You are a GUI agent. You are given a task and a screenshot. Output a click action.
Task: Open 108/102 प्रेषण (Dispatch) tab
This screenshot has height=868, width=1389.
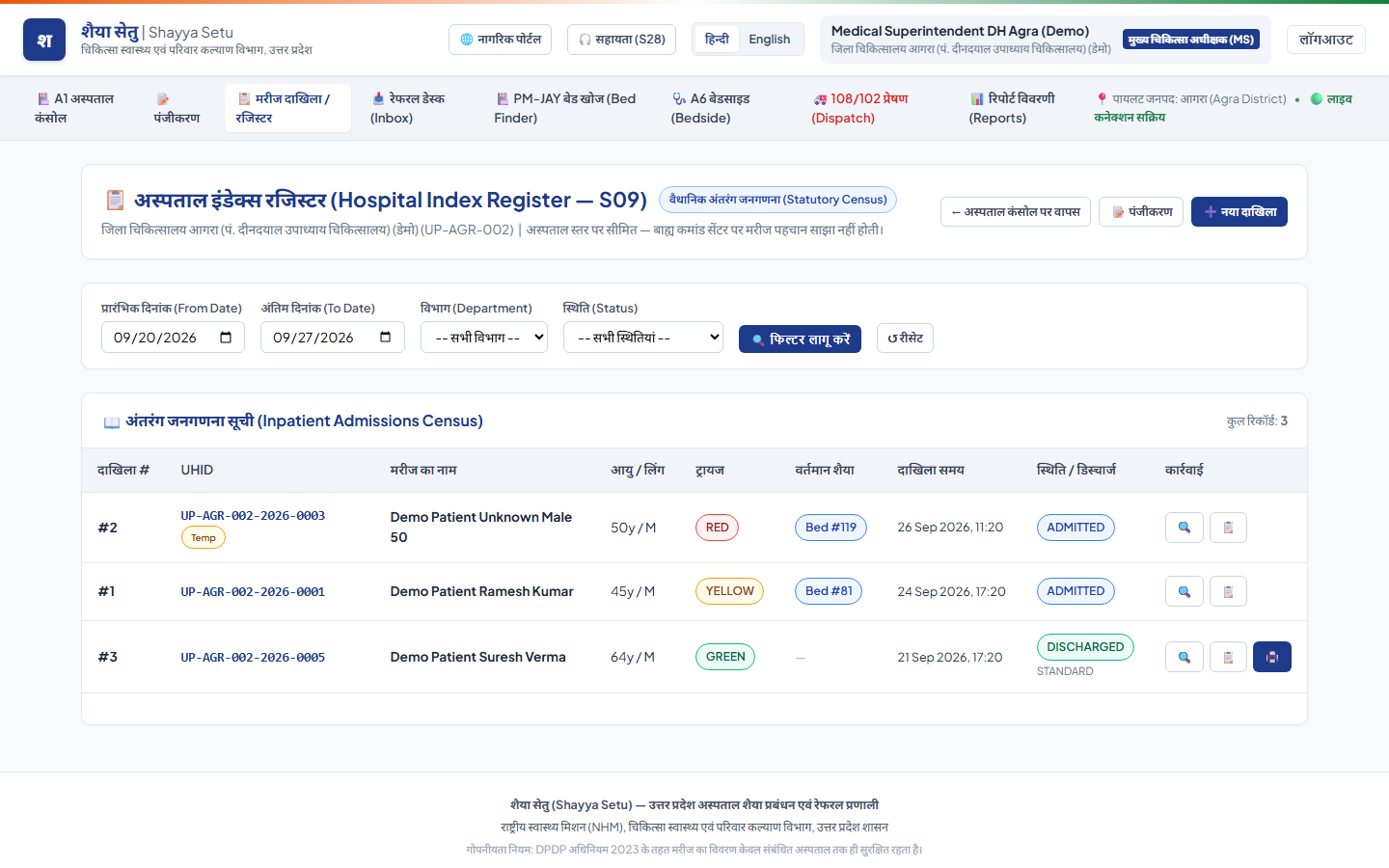tap(859, 108)
